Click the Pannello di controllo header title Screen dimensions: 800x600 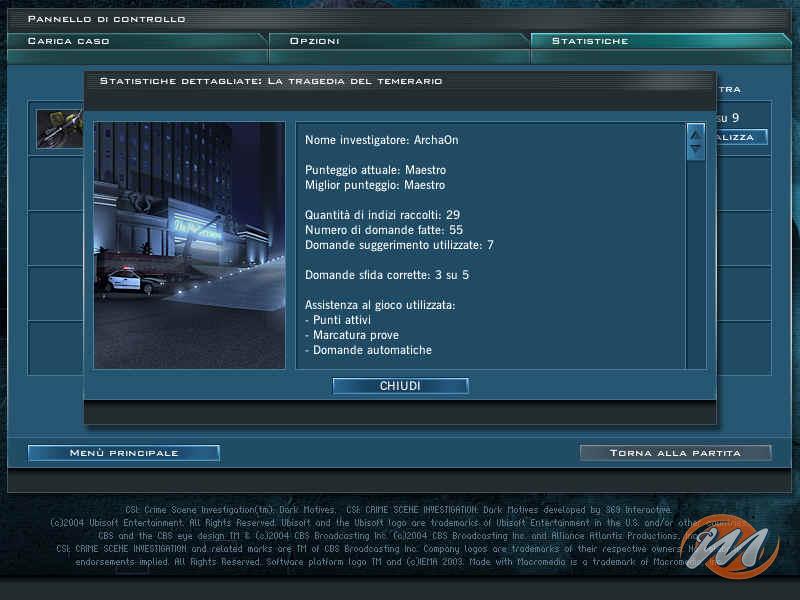coord(106,19)
